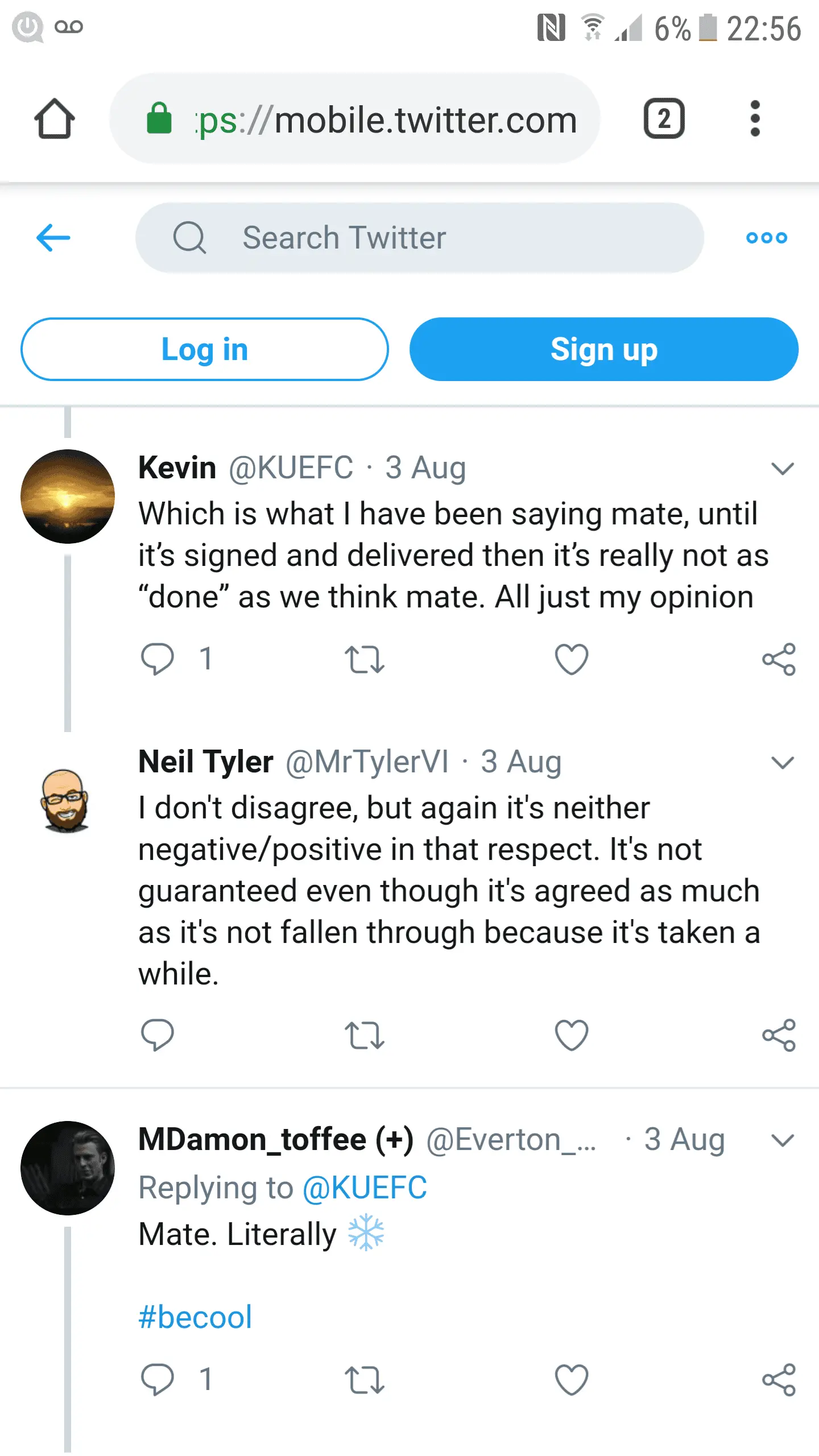This screenshot has height=1456, width=819.
Task: Go back with the blue arrow
Action: click(53, 237)
